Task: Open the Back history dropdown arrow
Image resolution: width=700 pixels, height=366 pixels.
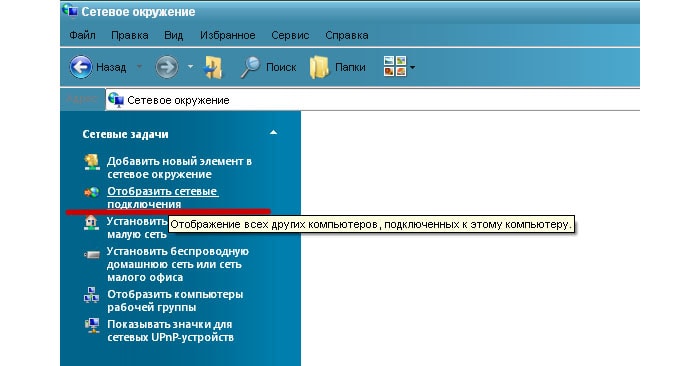Action: (139, 67)
